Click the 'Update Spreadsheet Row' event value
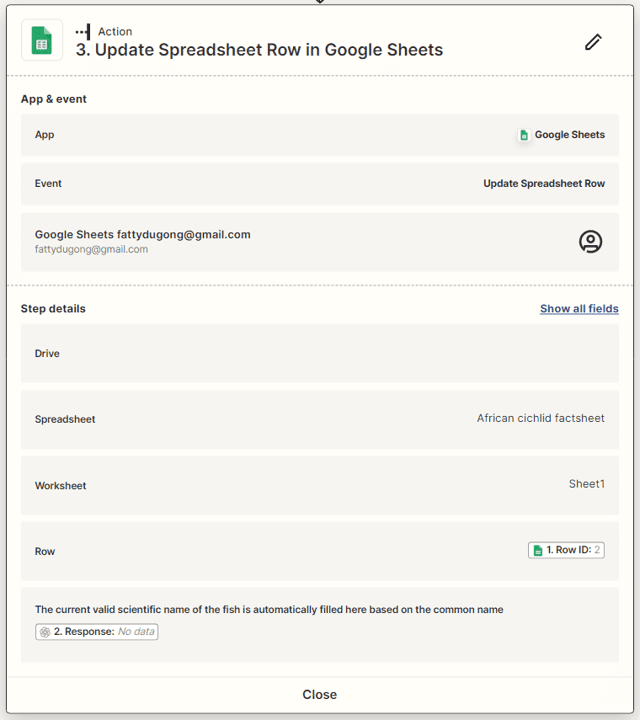This screenshot has height=720, width=640. tap(544, 184)
